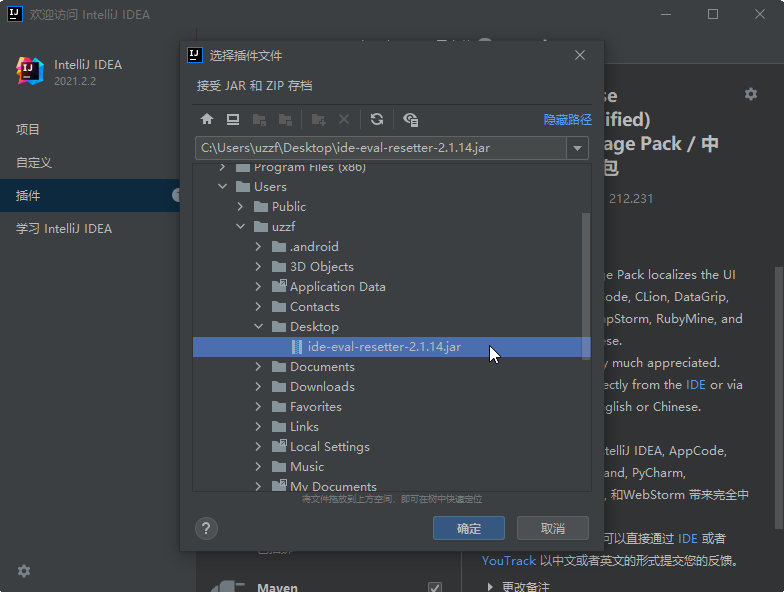Click the delete toolbar icon
The image size is (784, 592).
pos(344,119)
